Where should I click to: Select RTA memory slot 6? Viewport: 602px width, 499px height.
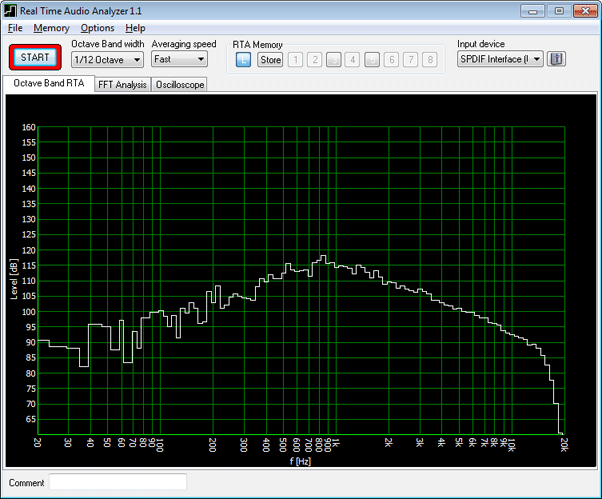tap(391, 60)
